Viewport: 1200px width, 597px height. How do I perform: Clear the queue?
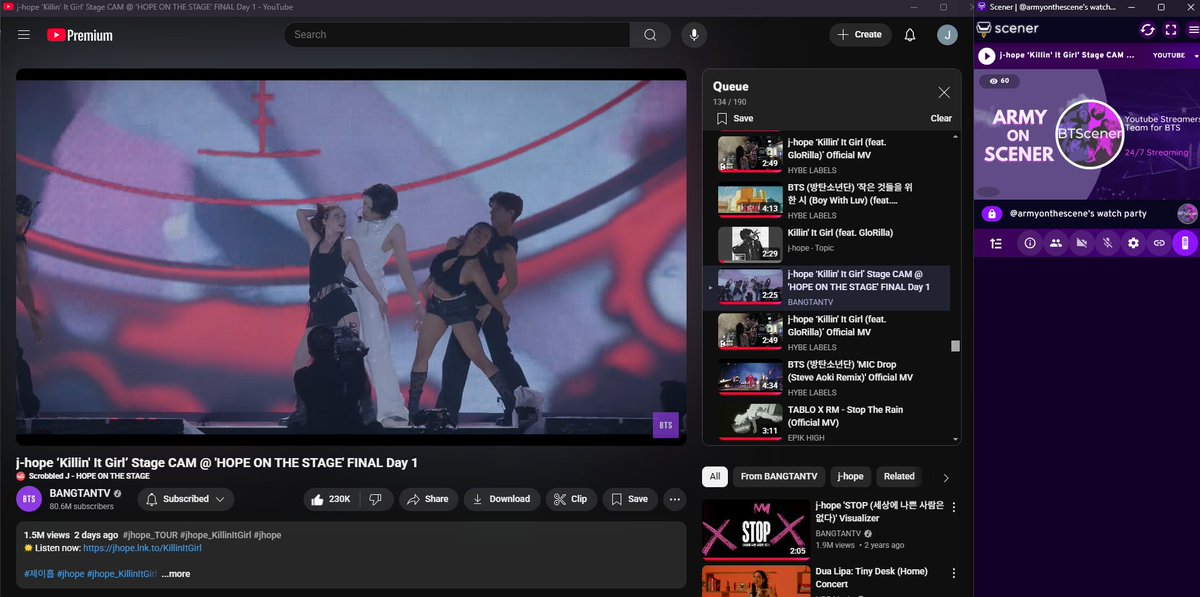[941, 118]
